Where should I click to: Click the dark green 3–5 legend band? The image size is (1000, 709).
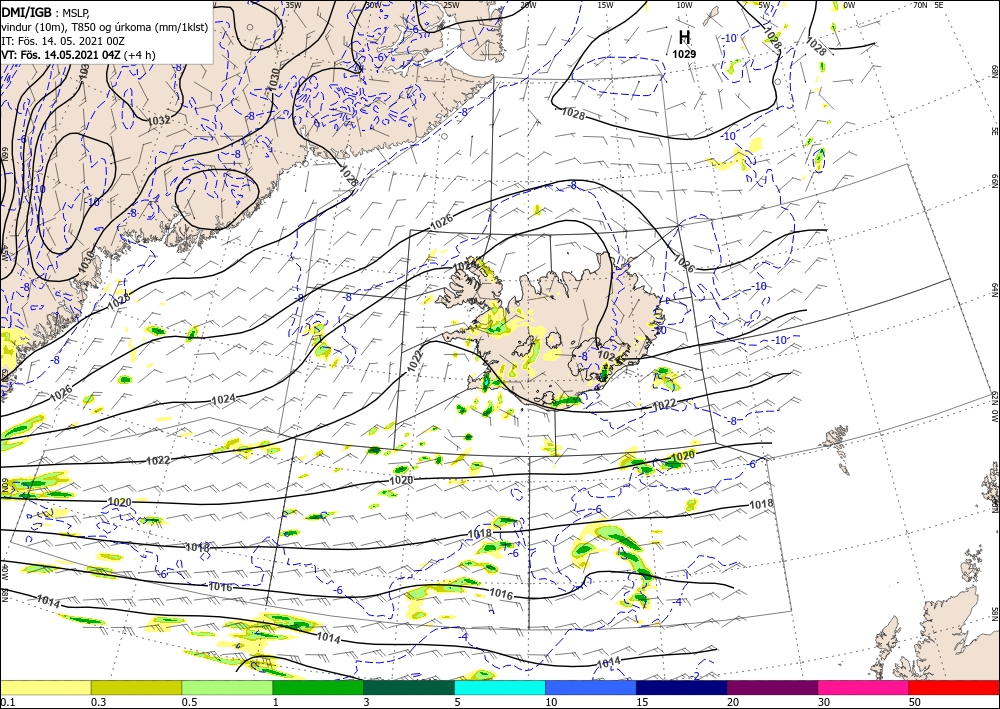(409, 687)
